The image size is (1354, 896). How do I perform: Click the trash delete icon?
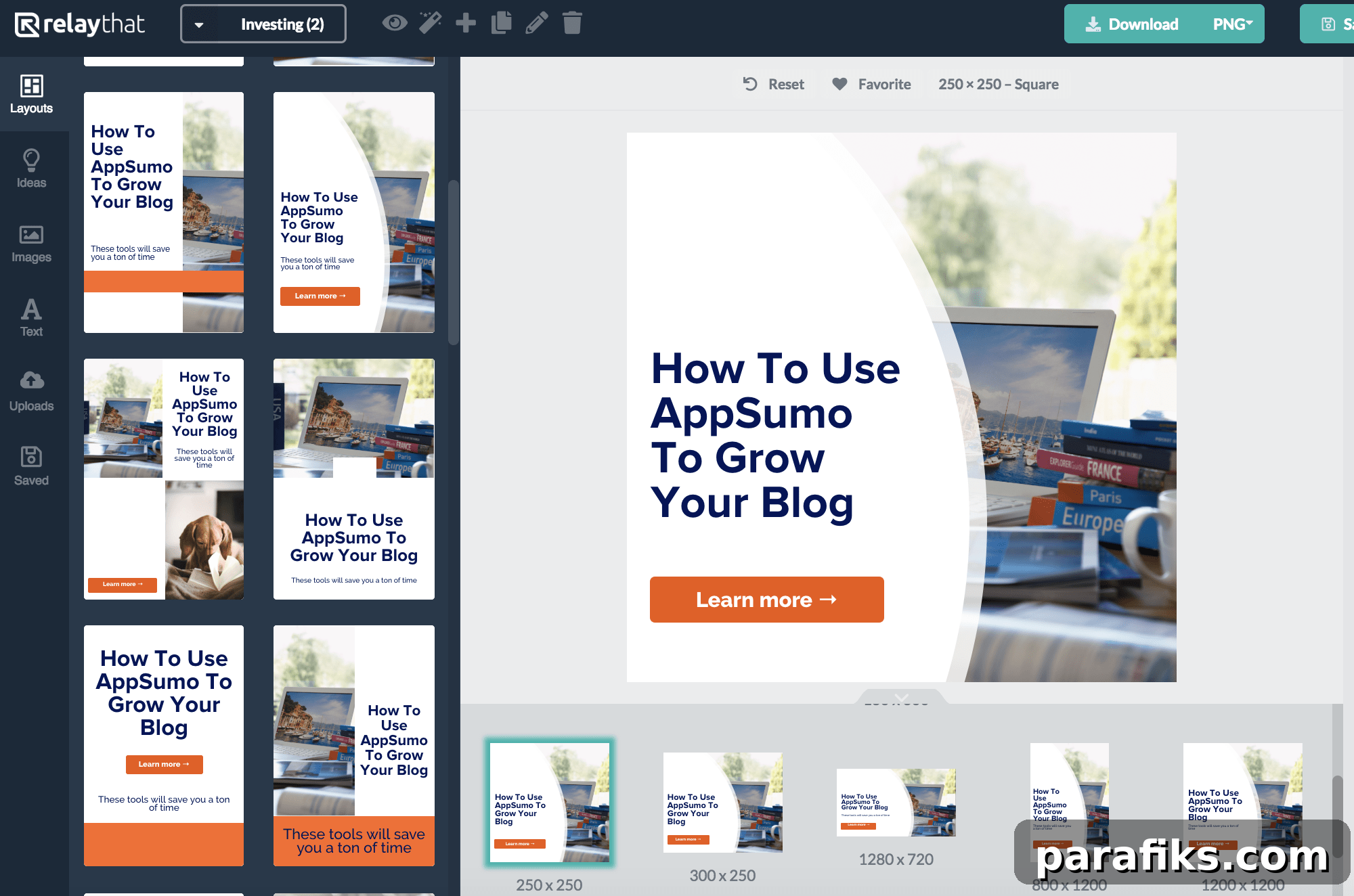[572, 23]
